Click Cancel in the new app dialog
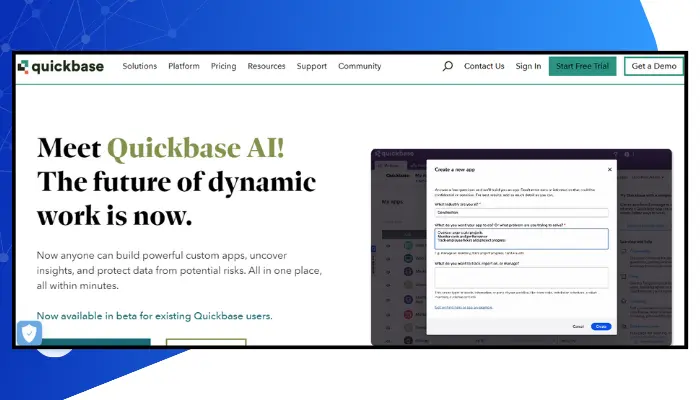 coord(578,327)
